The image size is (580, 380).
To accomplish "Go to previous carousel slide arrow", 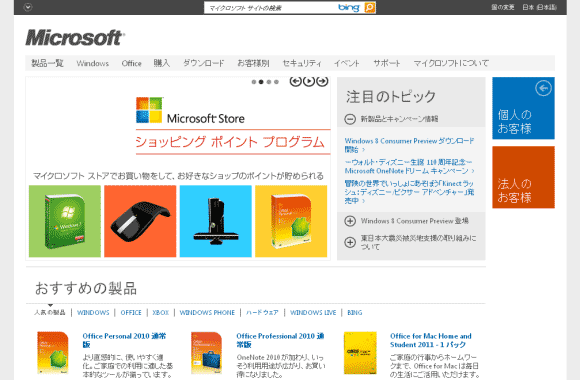I will click(295, 81).
